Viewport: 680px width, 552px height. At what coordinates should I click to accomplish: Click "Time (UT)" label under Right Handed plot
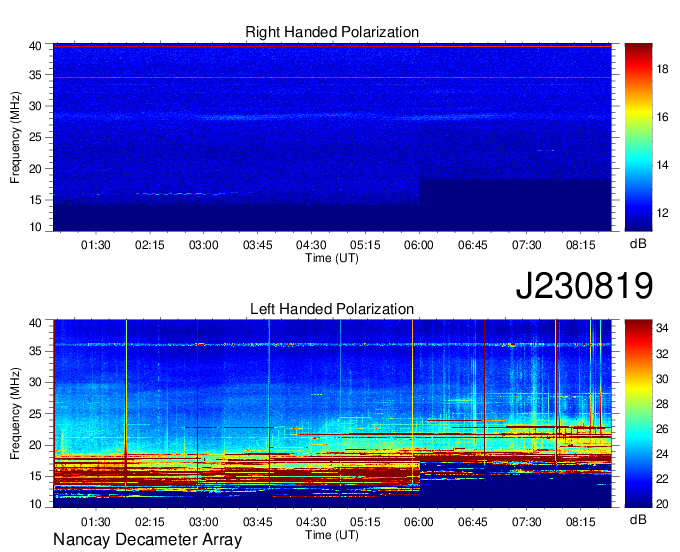coord(332,258)
